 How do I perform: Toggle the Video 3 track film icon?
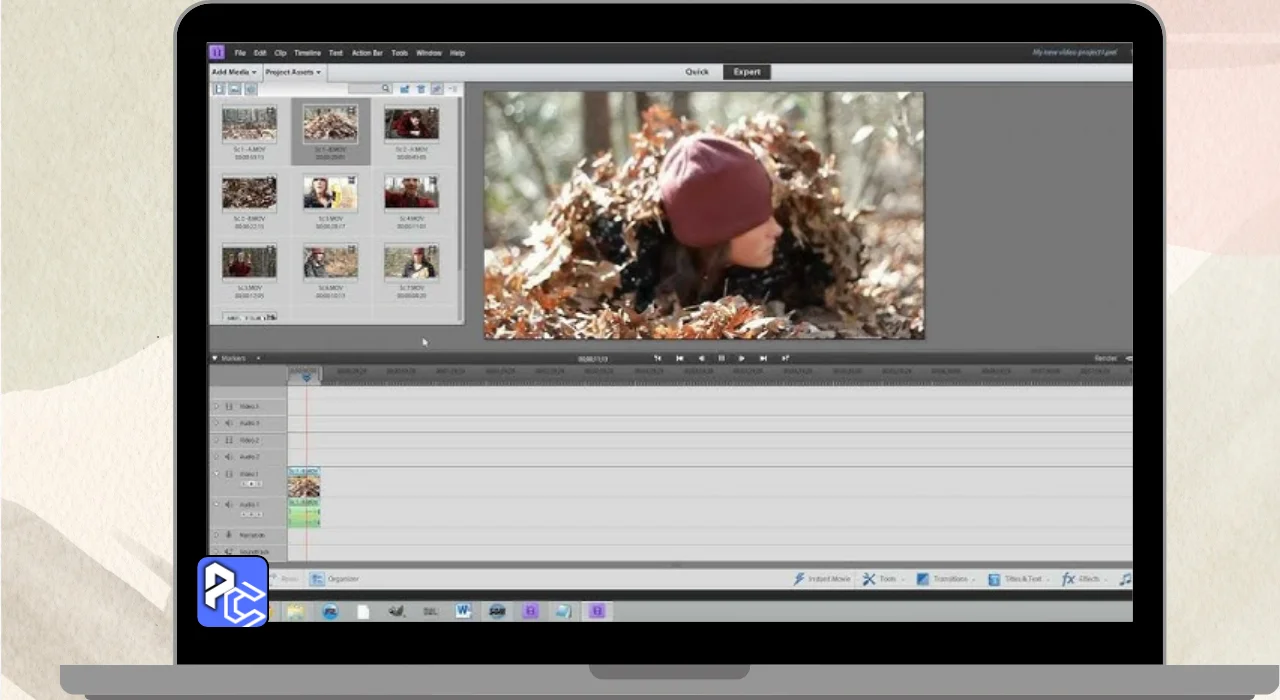click(229, 407)
